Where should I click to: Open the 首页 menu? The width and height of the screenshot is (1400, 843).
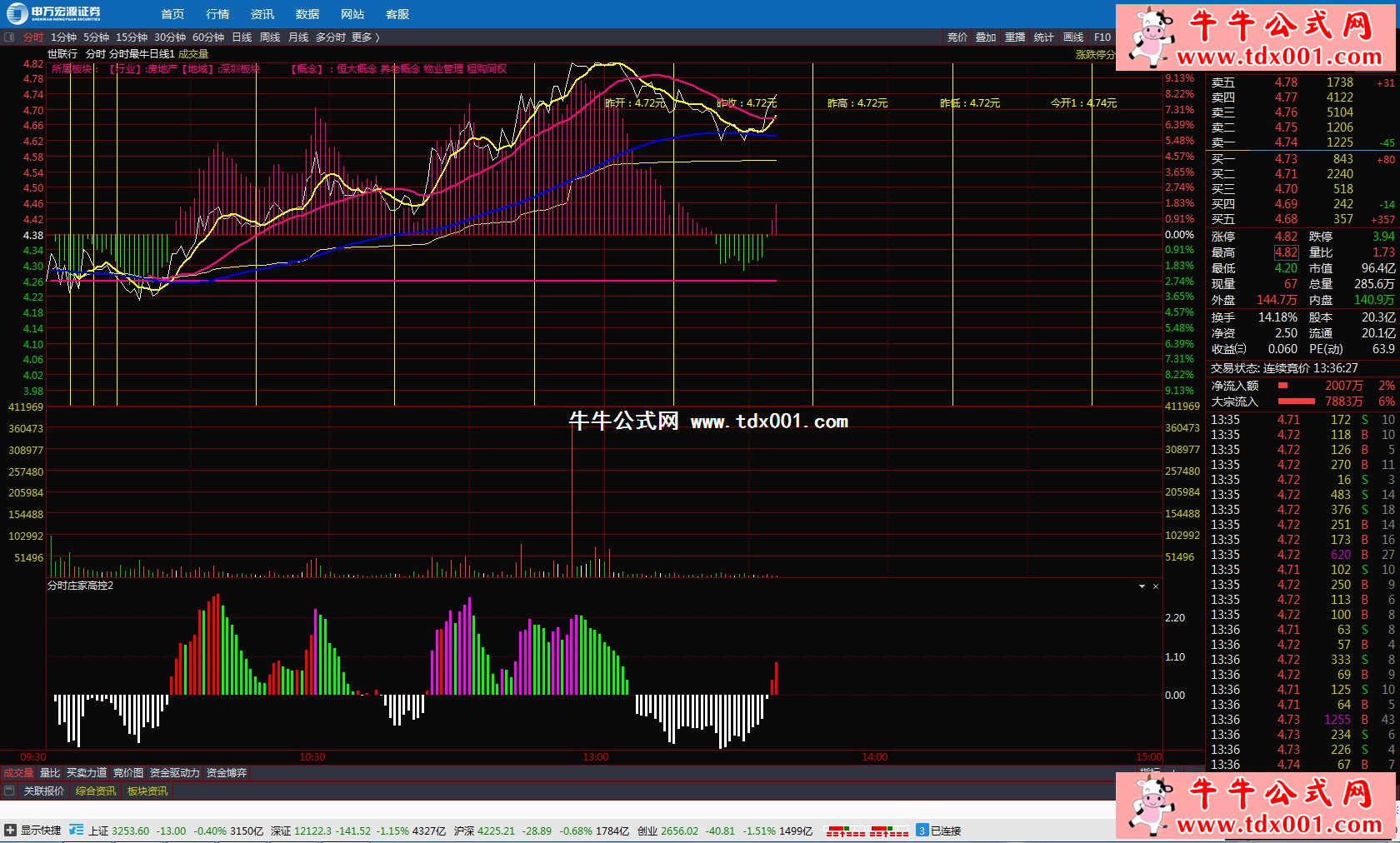tap(172, 14)
